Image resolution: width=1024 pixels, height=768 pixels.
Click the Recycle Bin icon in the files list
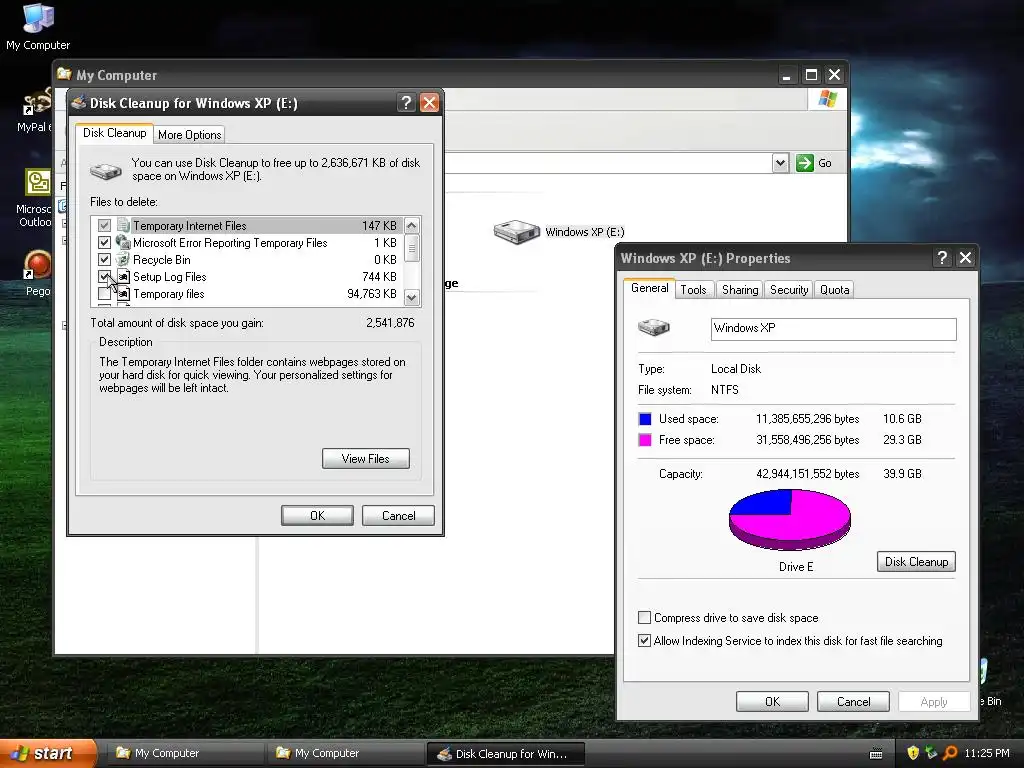pos(123,259)
